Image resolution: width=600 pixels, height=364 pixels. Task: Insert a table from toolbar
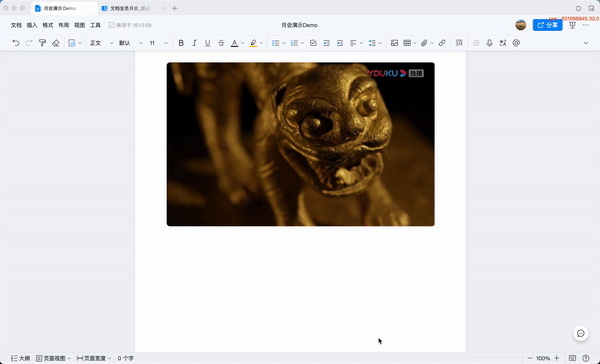pos(407,43)
